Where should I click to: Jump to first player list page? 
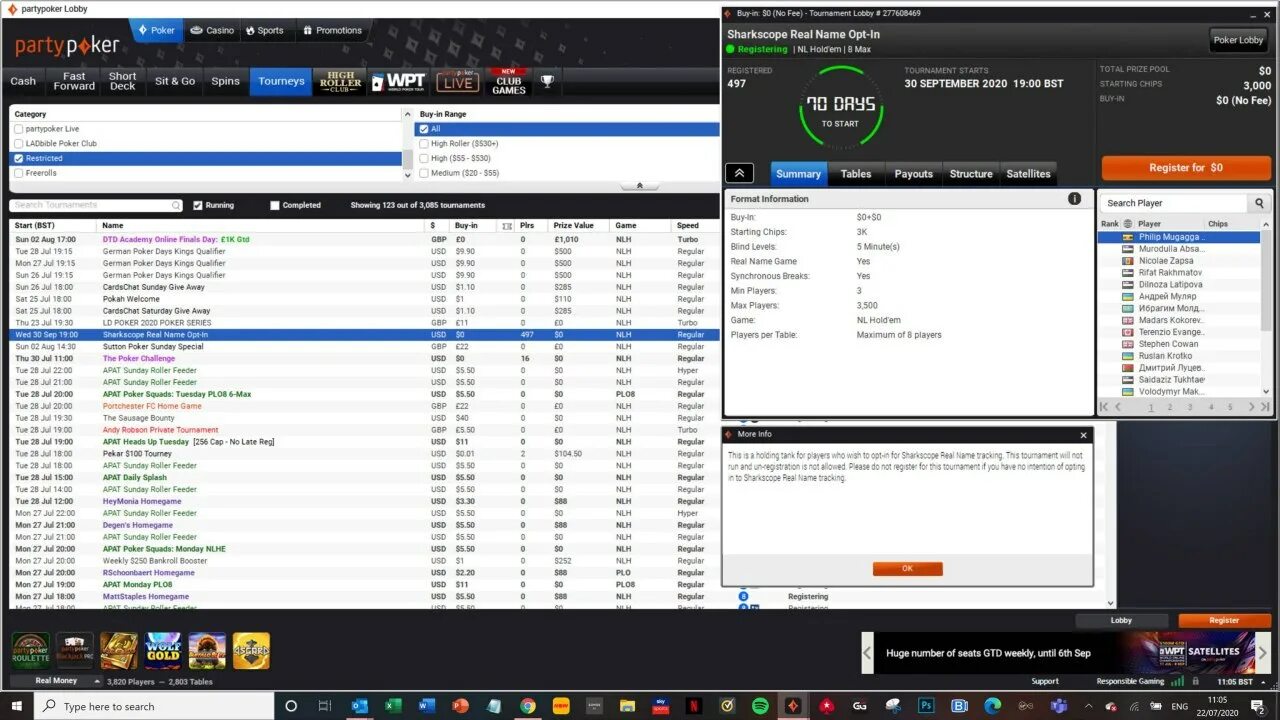tap(1104, 407)
